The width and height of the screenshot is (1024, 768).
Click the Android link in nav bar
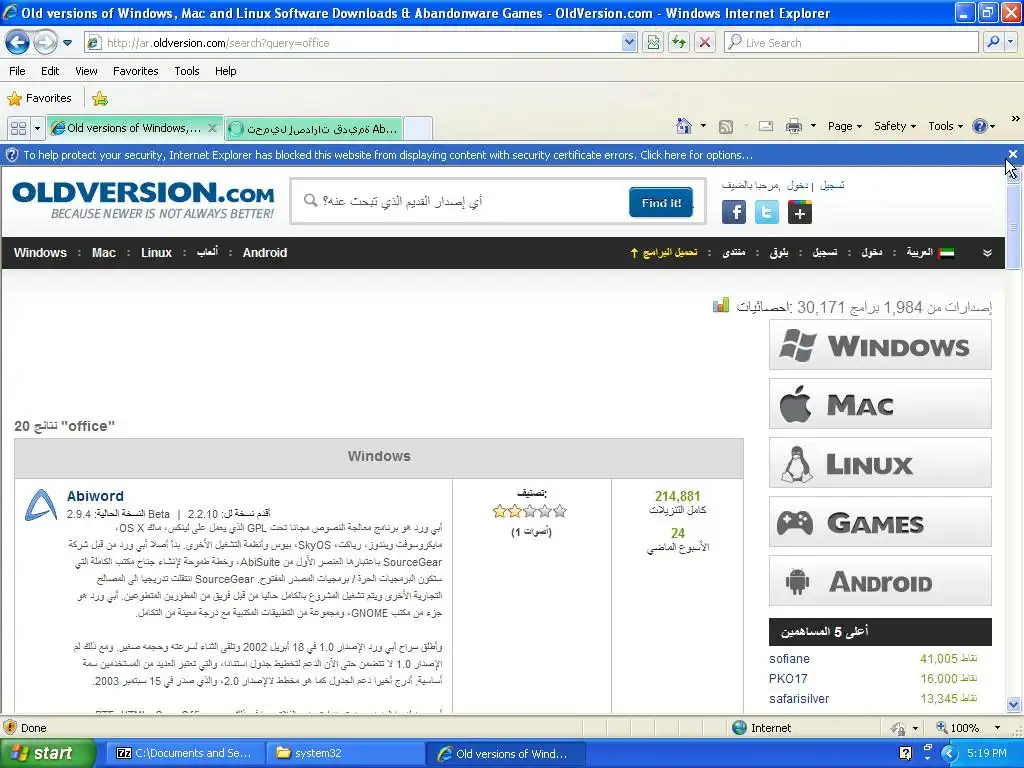(x=264, y=253)
